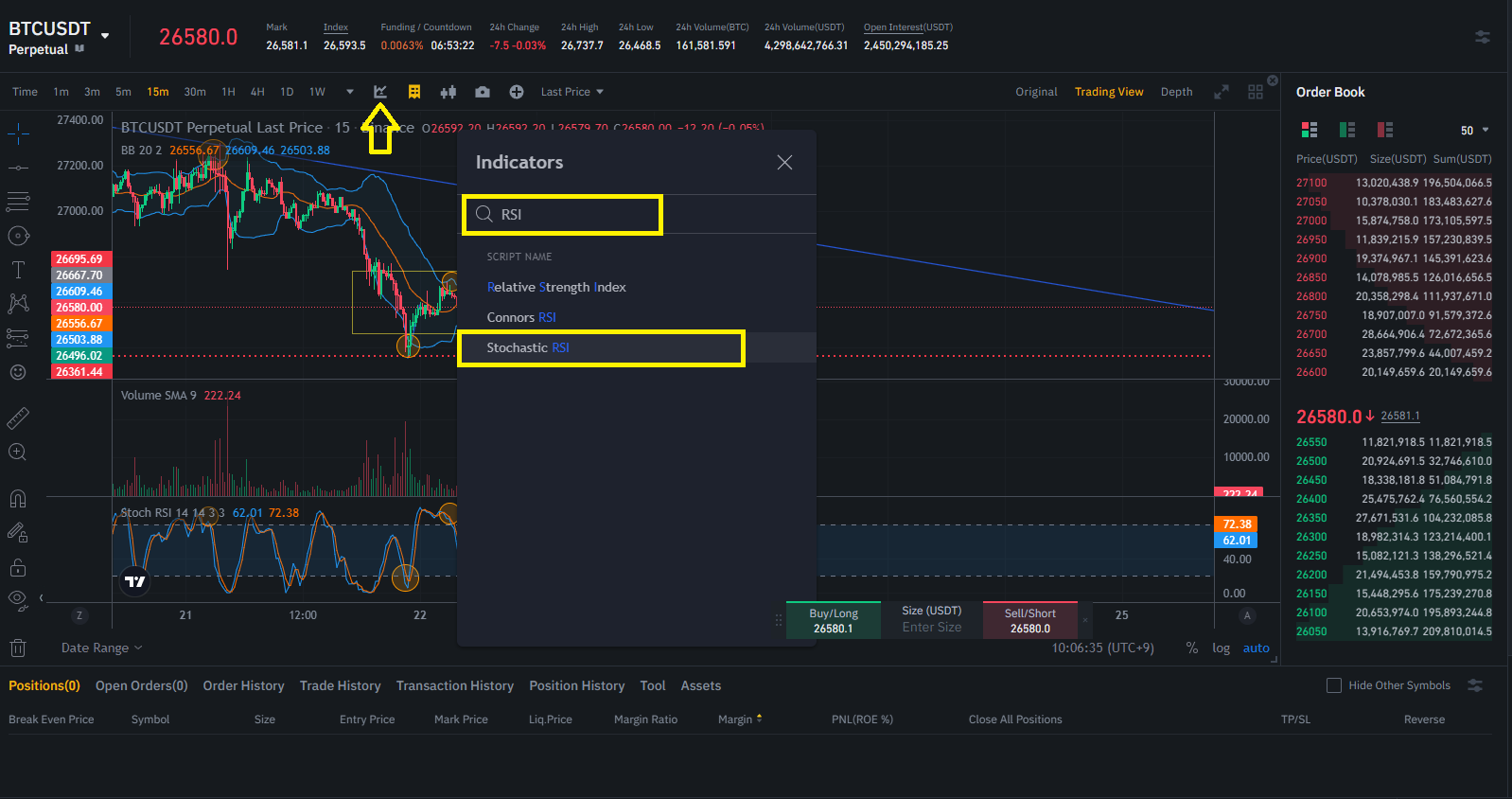The image size is (1512, 799).
Task: Select Stochastic RSI from results
Action: coord(637,347)
